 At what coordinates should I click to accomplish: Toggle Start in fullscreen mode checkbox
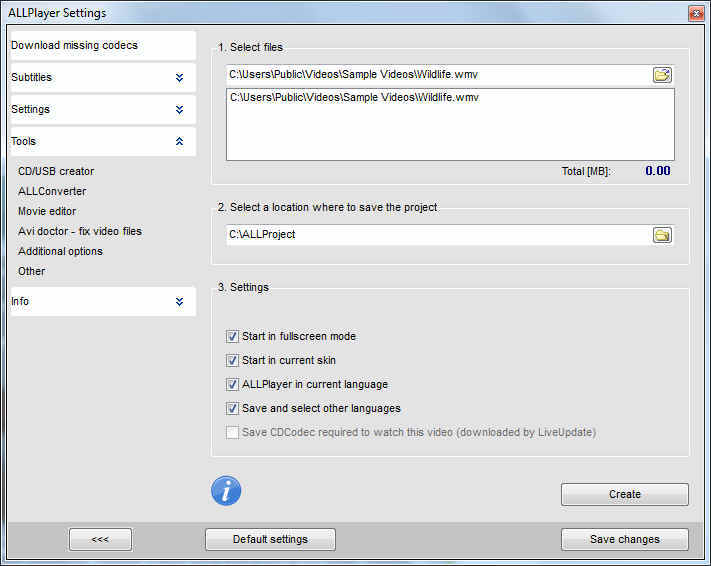tap(233, 337)
